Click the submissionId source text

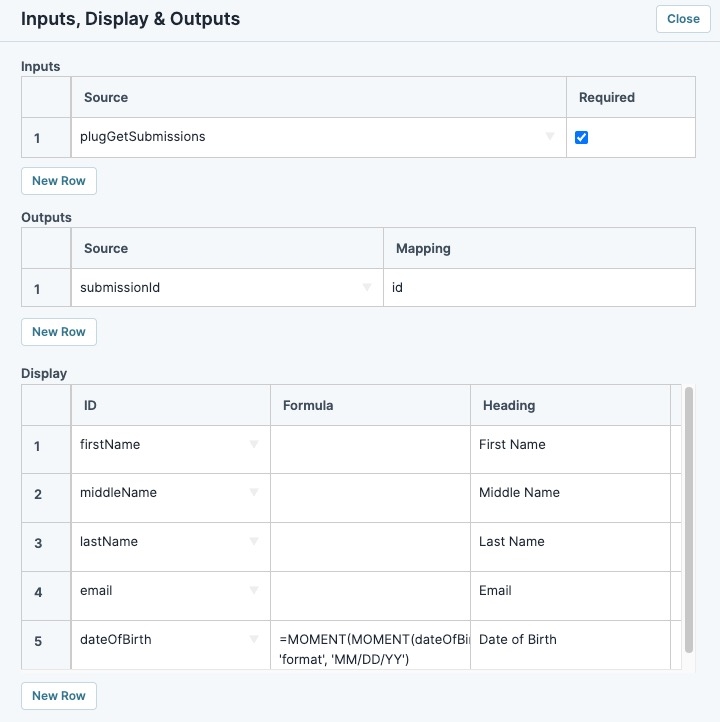coord(120,287)
